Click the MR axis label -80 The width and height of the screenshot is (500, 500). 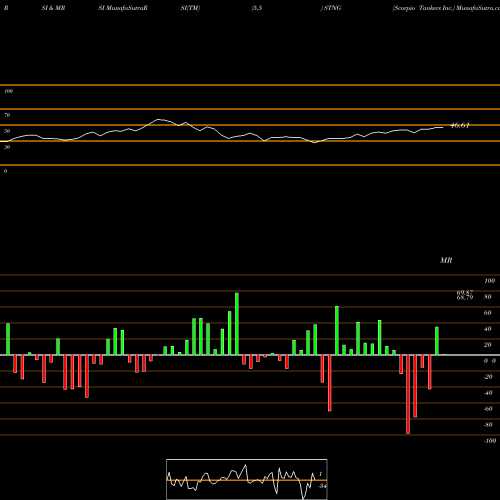pos(488,425)
